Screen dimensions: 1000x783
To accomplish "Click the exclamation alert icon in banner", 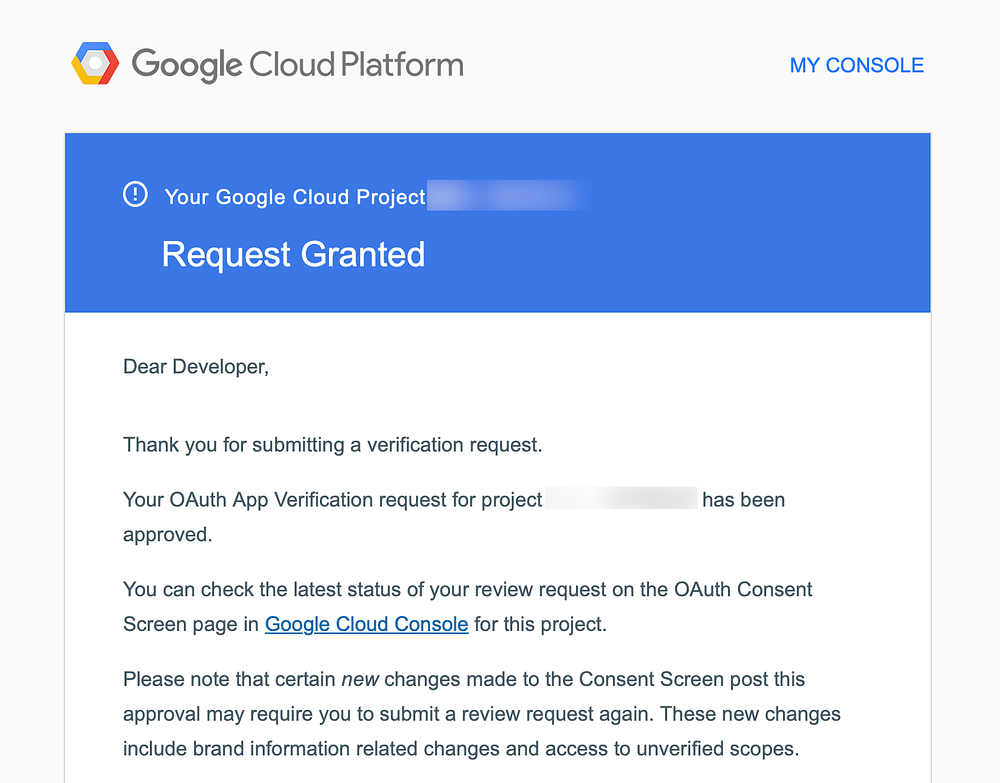I will point(135,194).
